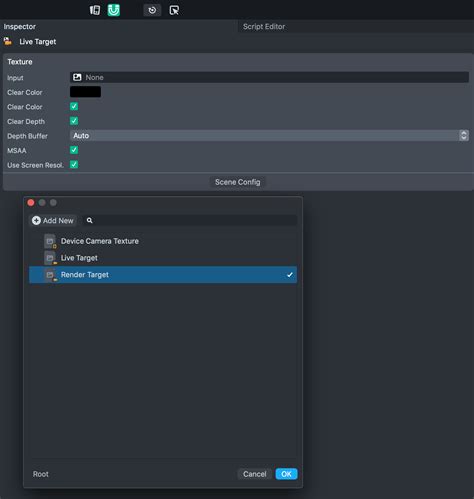This screenshot has width=474, height=499.
Task: Uncheck the Clear Depth checkbox
Action: 74,121
